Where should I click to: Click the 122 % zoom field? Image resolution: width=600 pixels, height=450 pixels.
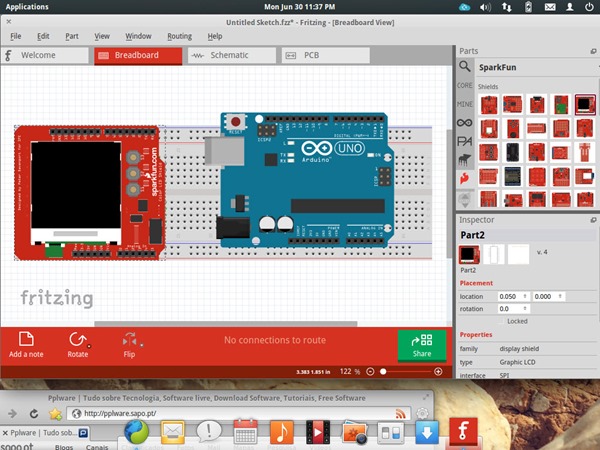pos(350,372)
